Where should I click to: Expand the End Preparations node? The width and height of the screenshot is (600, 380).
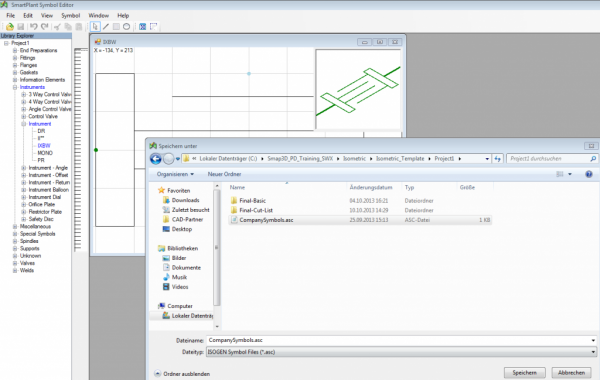(x=15, y=51)
